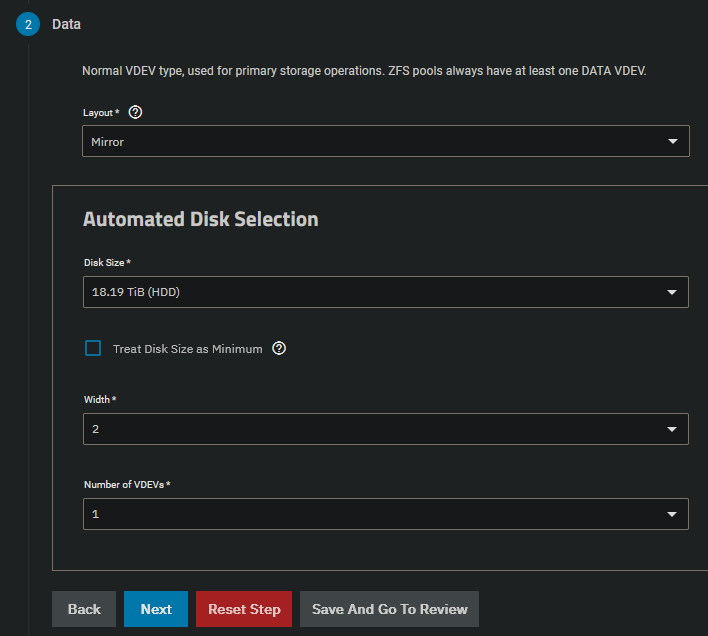This screenshot has height=636, width=708.
Task: Open help tooltip for Treat Disk Size as Minimum
Action: [x=279, y=349]
